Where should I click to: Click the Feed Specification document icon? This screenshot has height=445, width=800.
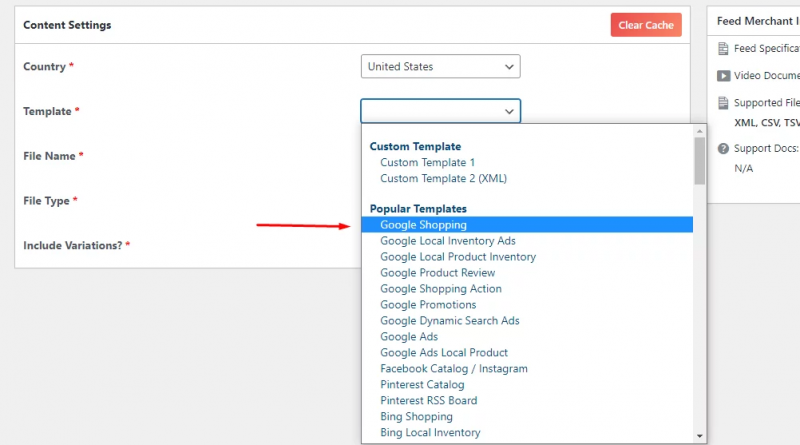click(723, 48)
